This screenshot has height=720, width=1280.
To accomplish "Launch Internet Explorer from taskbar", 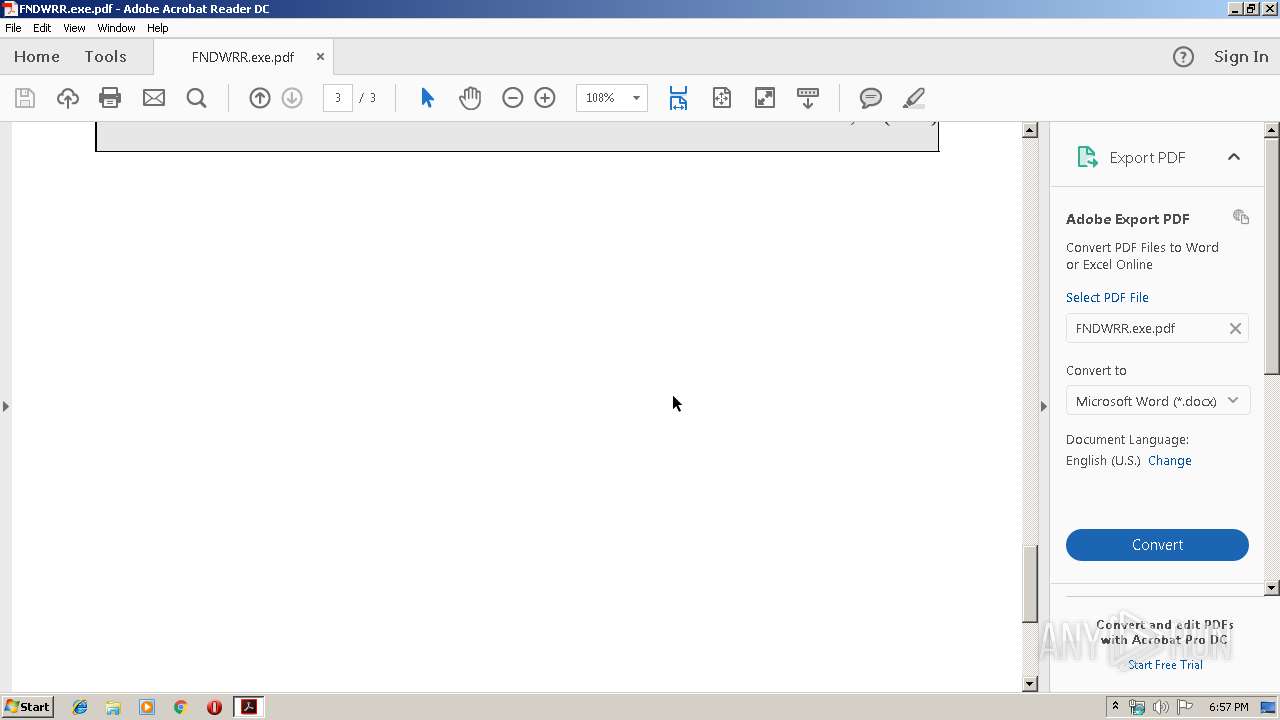I will pyautogui.click(x=80, y=707).
